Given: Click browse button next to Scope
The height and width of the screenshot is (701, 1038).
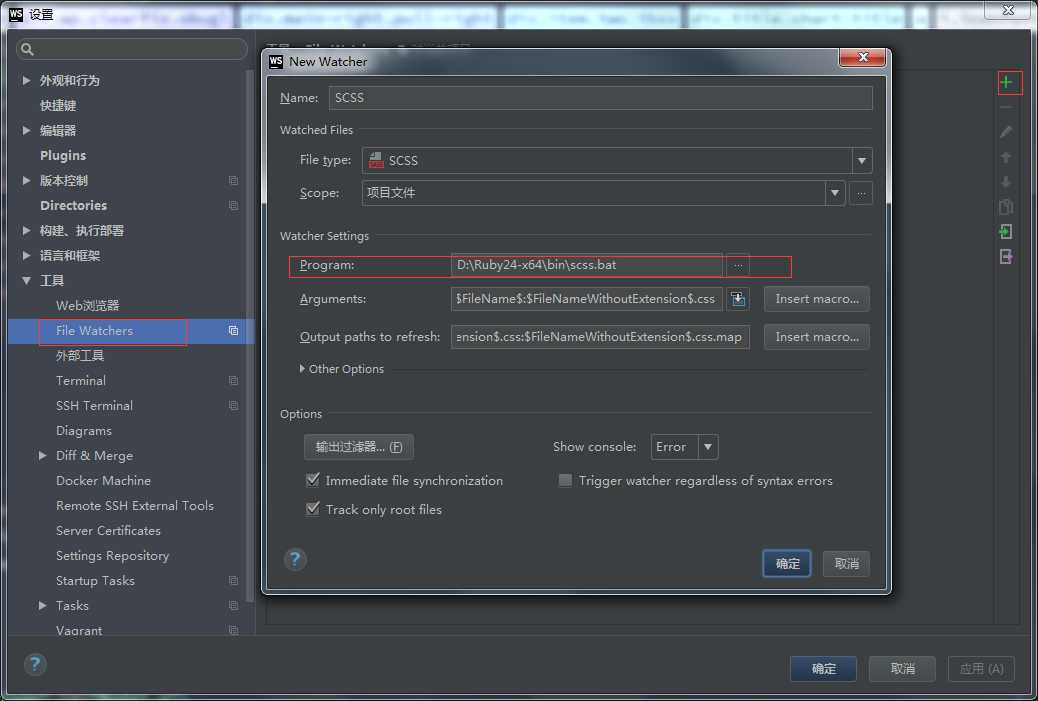Looking at the screenshot, I should click(861, 193).
